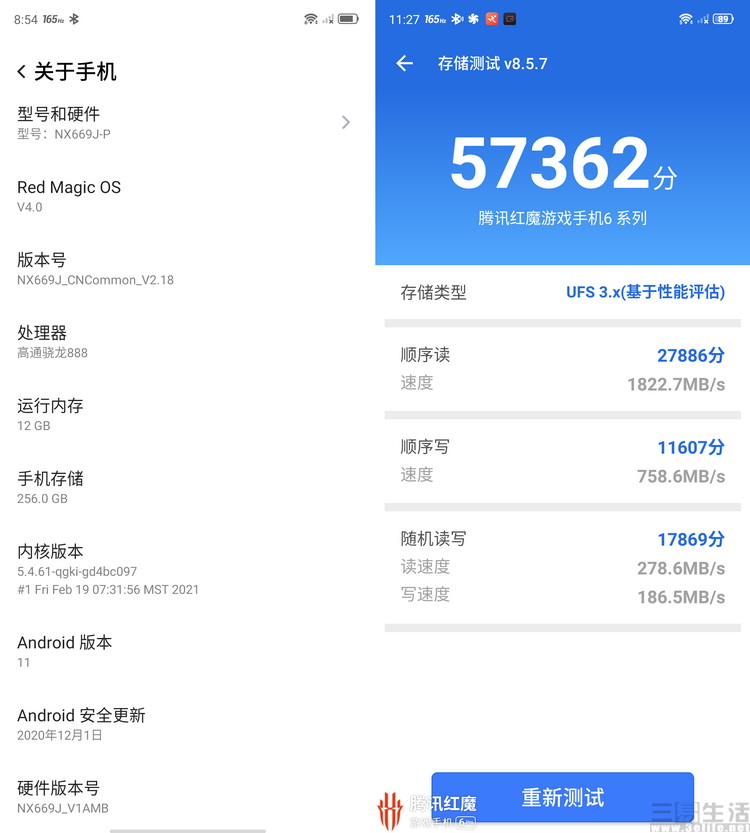750x833 pixels.
Task: Tap the dark square notification icon
Action: click(x=509, y=19)
